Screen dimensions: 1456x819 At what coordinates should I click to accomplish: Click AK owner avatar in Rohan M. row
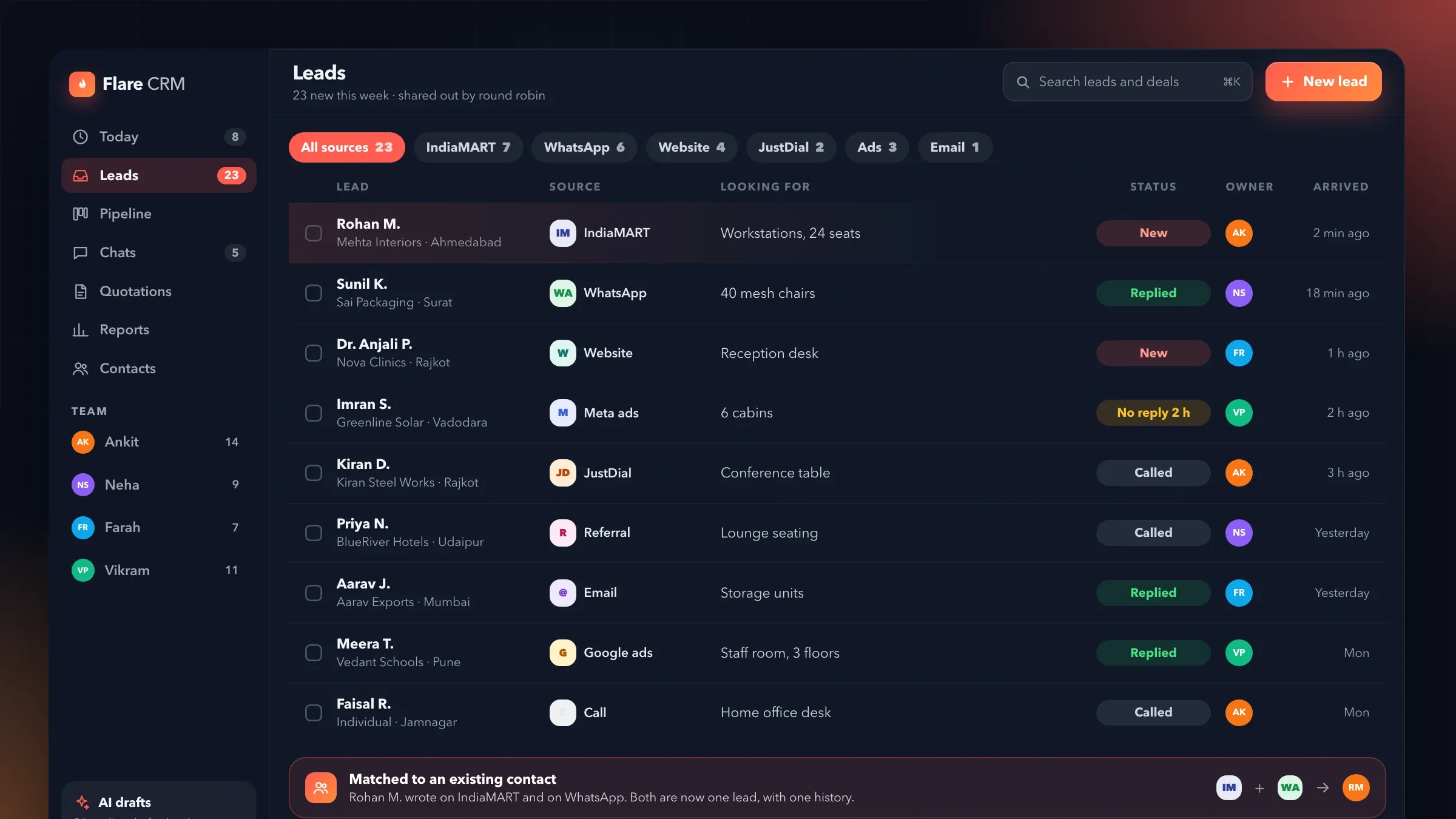1239,233
